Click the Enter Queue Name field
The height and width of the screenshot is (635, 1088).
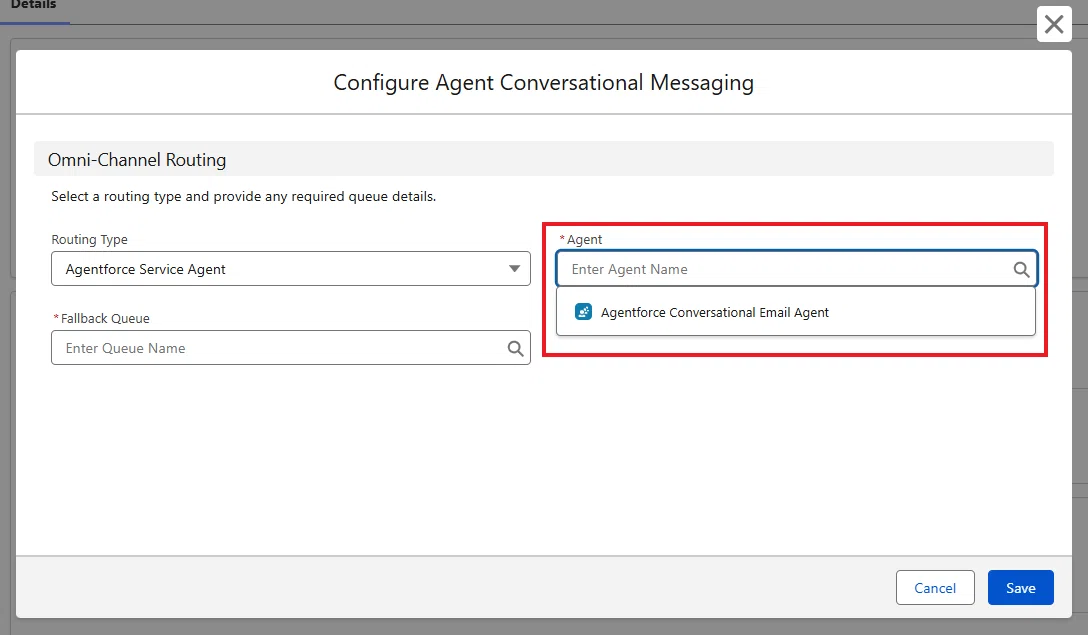tap(291, 348)
